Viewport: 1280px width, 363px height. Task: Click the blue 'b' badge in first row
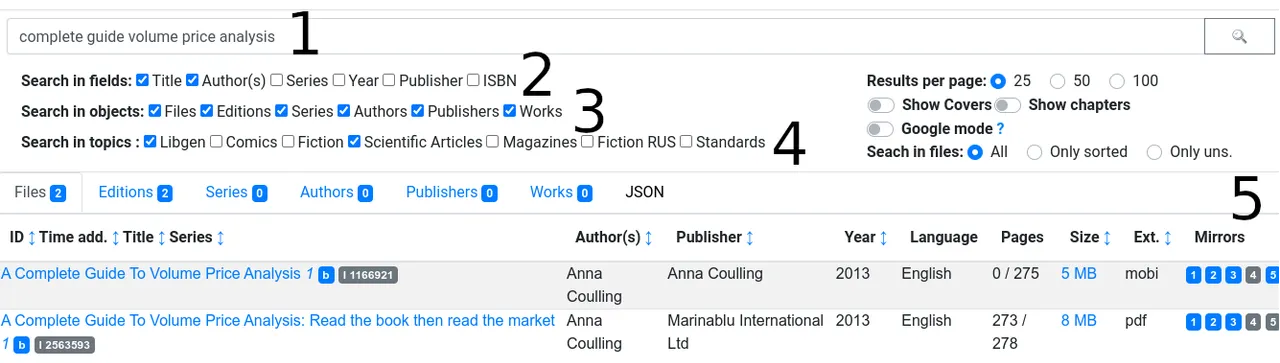pyautogui.click(x=326, y=275)
